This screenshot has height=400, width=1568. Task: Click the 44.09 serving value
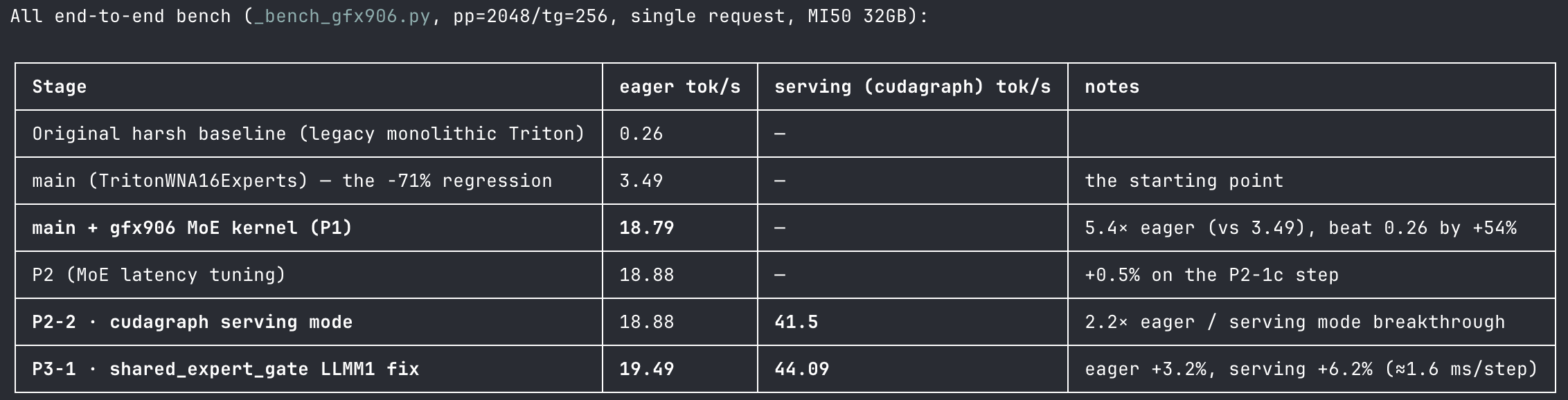[x=801, y=369]
